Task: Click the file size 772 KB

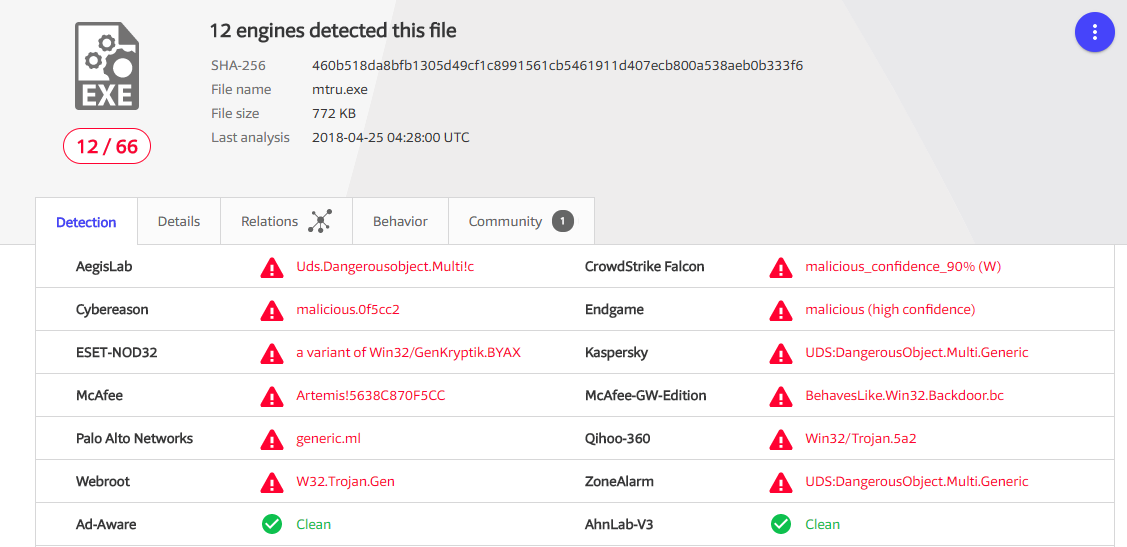Action: (x=334, y=114)
